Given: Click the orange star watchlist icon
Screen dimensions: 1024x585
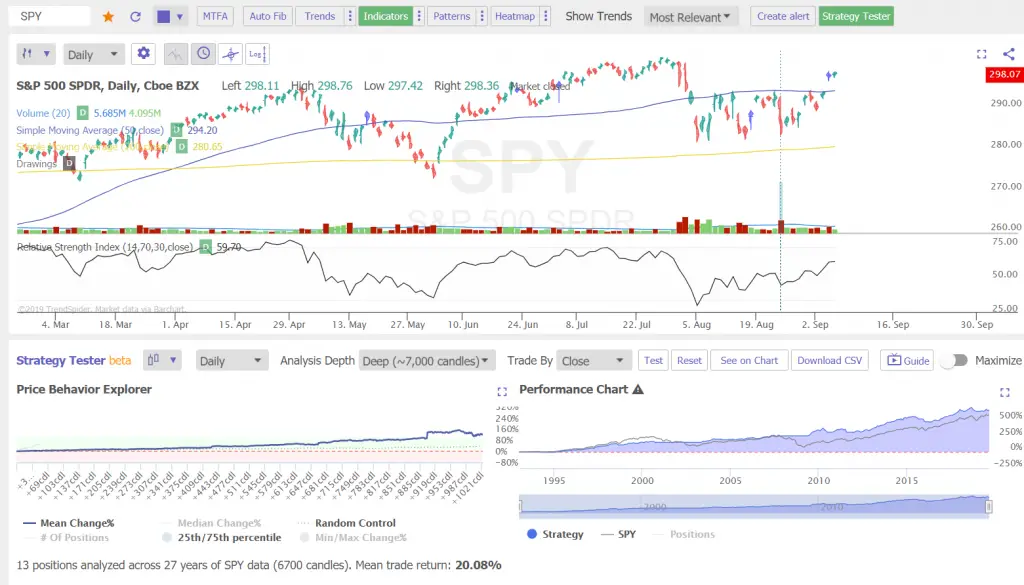Looking at the screenshot, I should 108,16.
